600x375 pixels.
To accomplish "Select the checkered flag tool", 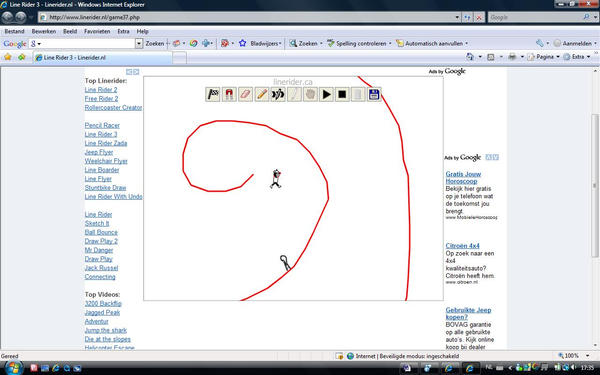I will pyautogui.click(x=213, y=94).
